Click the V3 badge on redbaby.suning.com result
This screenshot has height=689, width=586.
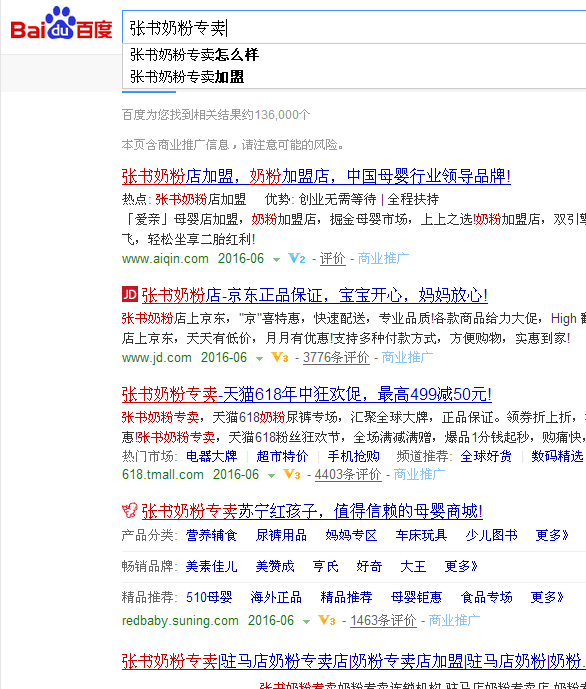327,620
